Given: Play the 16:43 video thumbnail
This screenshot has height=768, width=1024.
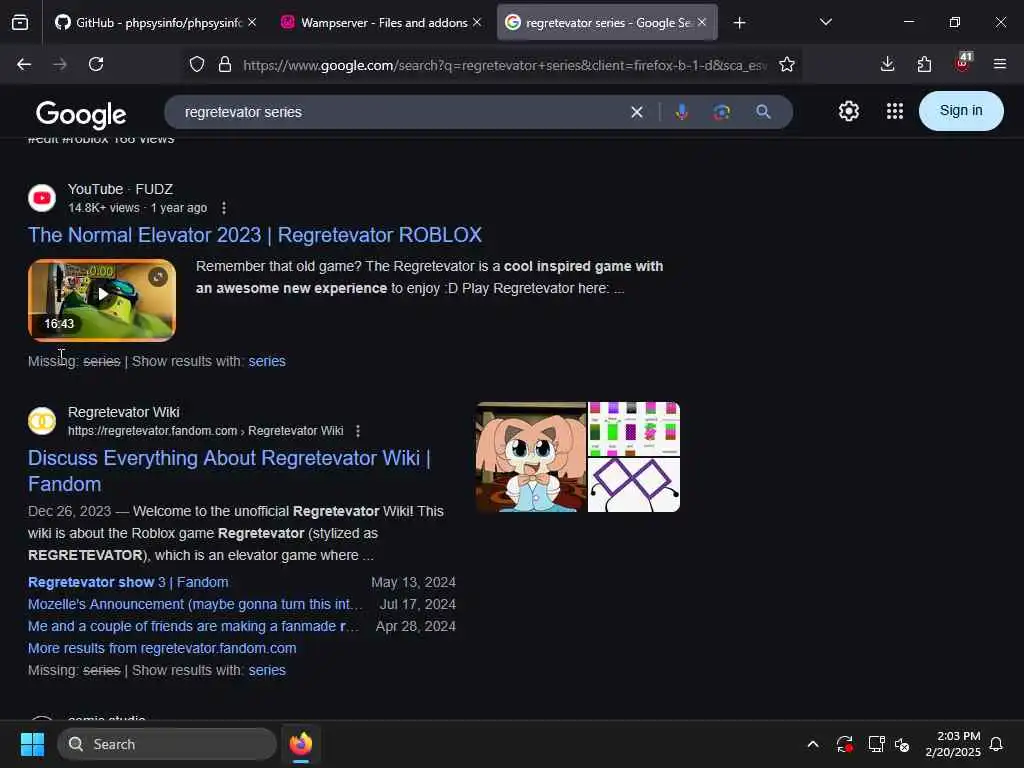Looking at the screenshot, I should coord(102,300).
